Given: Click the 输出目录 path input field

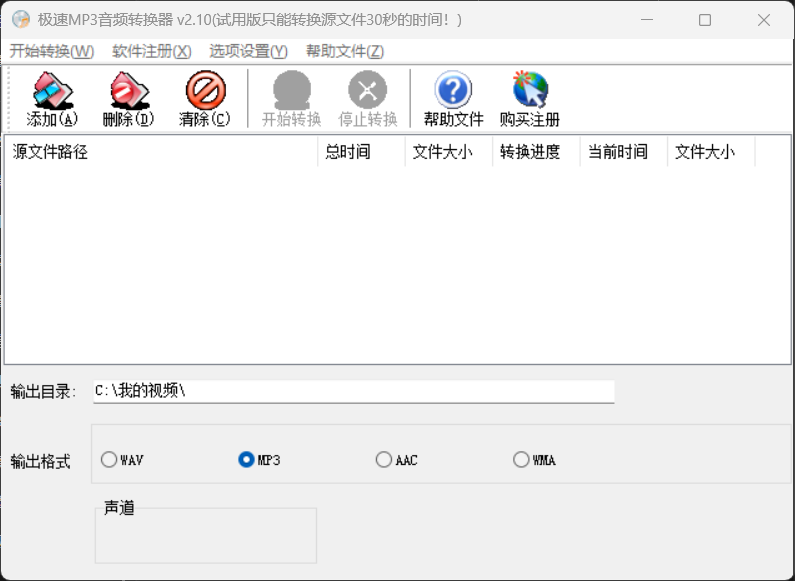Looking at the screenshot, I should click(x=354, y=391).
